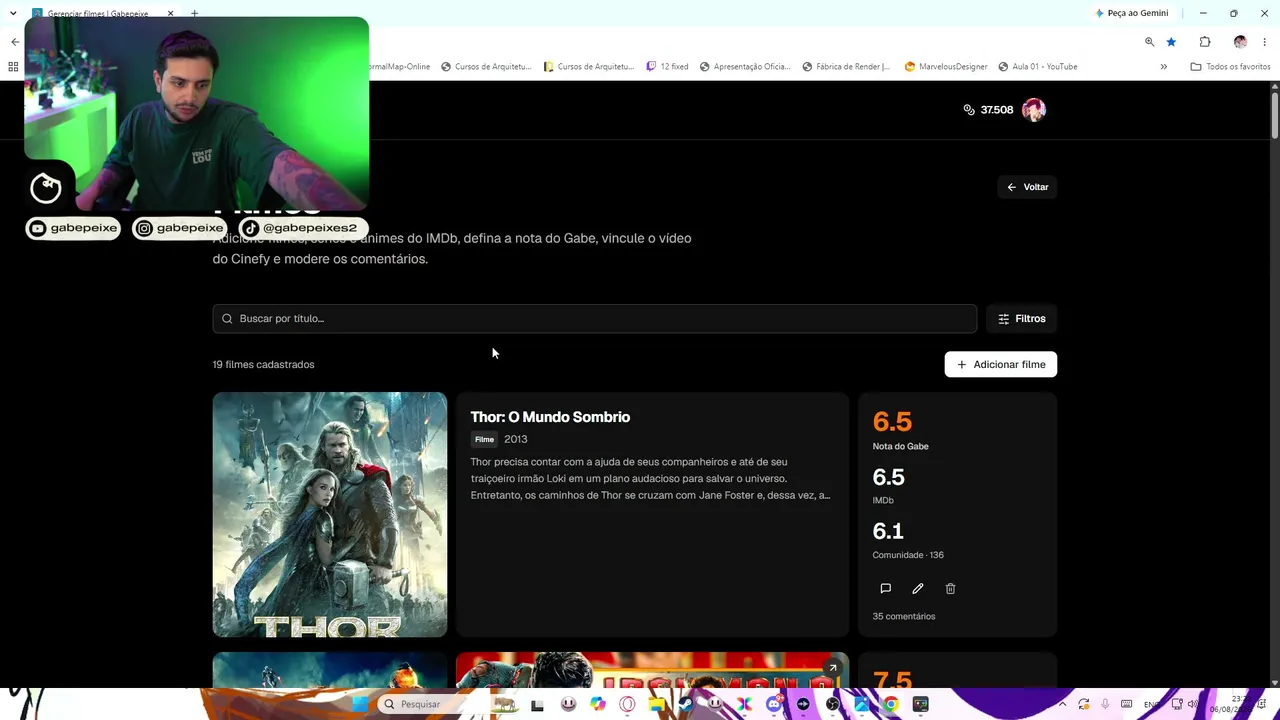Switch to the Gerenciar filmes browser tab
The width and height of the screenshot is (1280, 720).
(x=100, y=13)
